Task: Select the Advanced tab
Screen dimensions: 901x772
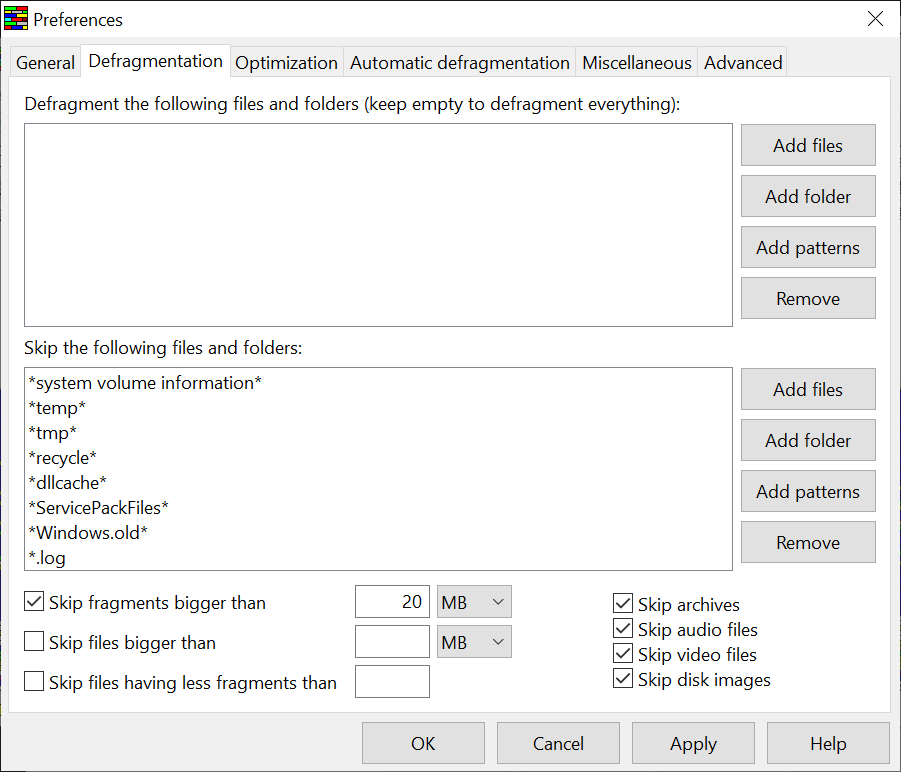Action: pos(743,63)
